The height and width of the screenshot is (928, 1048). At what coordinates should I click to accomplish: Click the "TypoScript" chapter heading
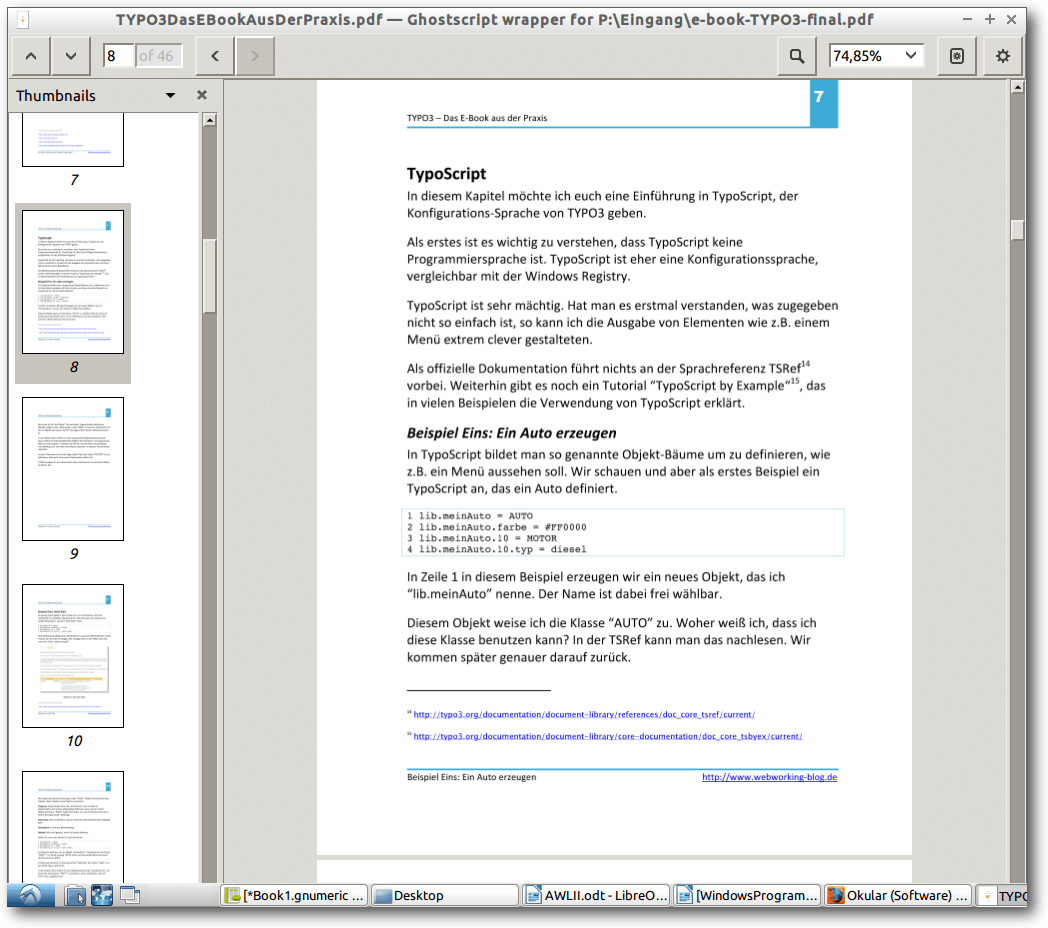pos(446,174)
